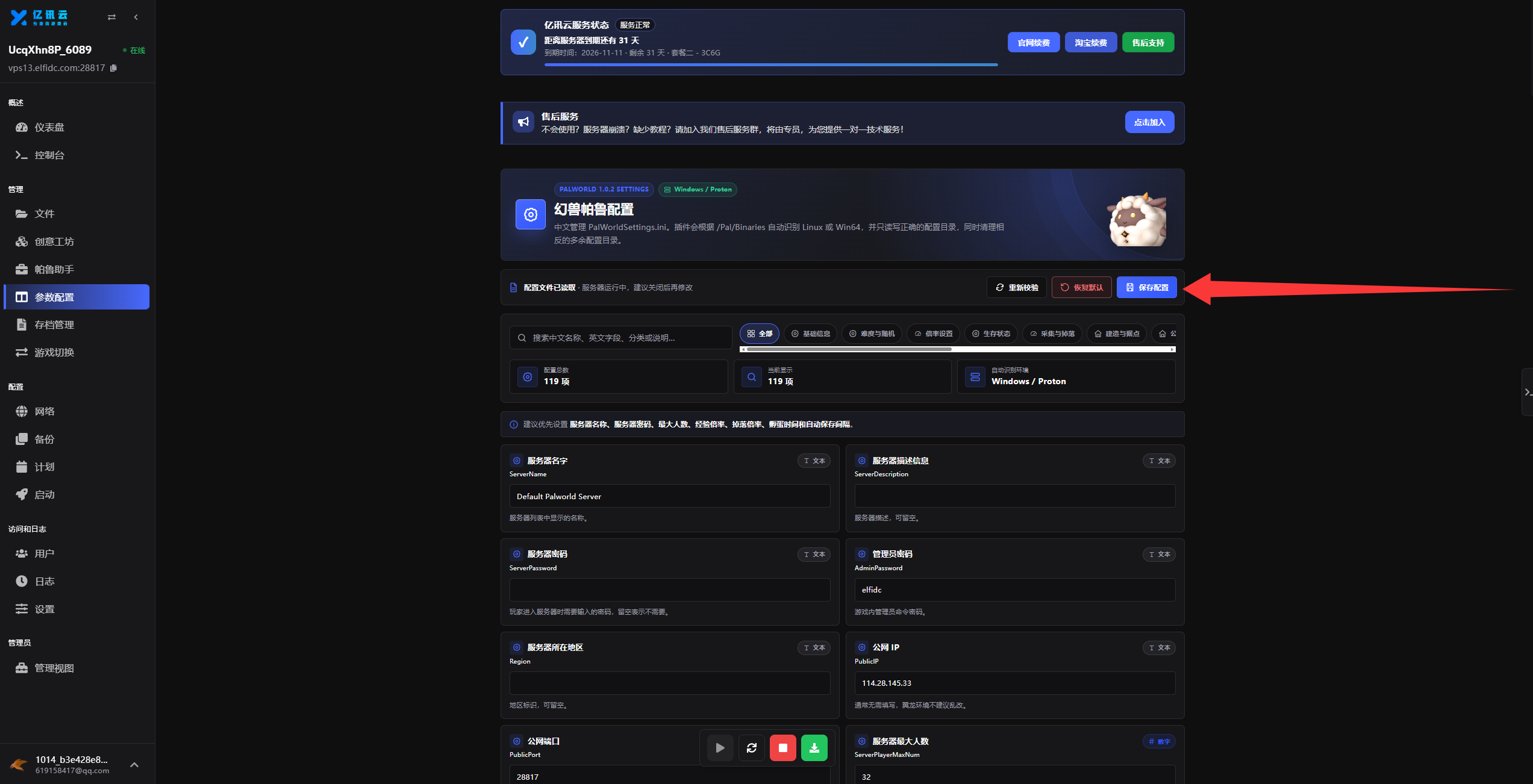The height and width of the screenshot is (784, 1533).
Task: Click the swap arrows icon beside logo
Action: click(111, 17)
